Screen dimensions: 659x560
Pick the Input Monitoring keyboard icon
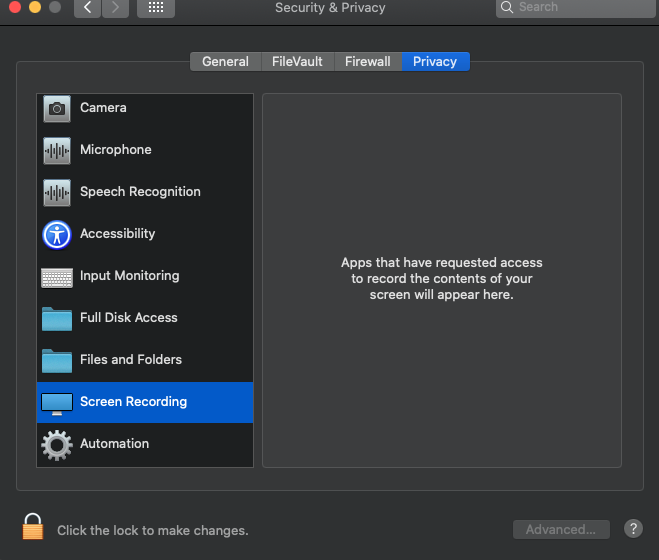point(57,277)
